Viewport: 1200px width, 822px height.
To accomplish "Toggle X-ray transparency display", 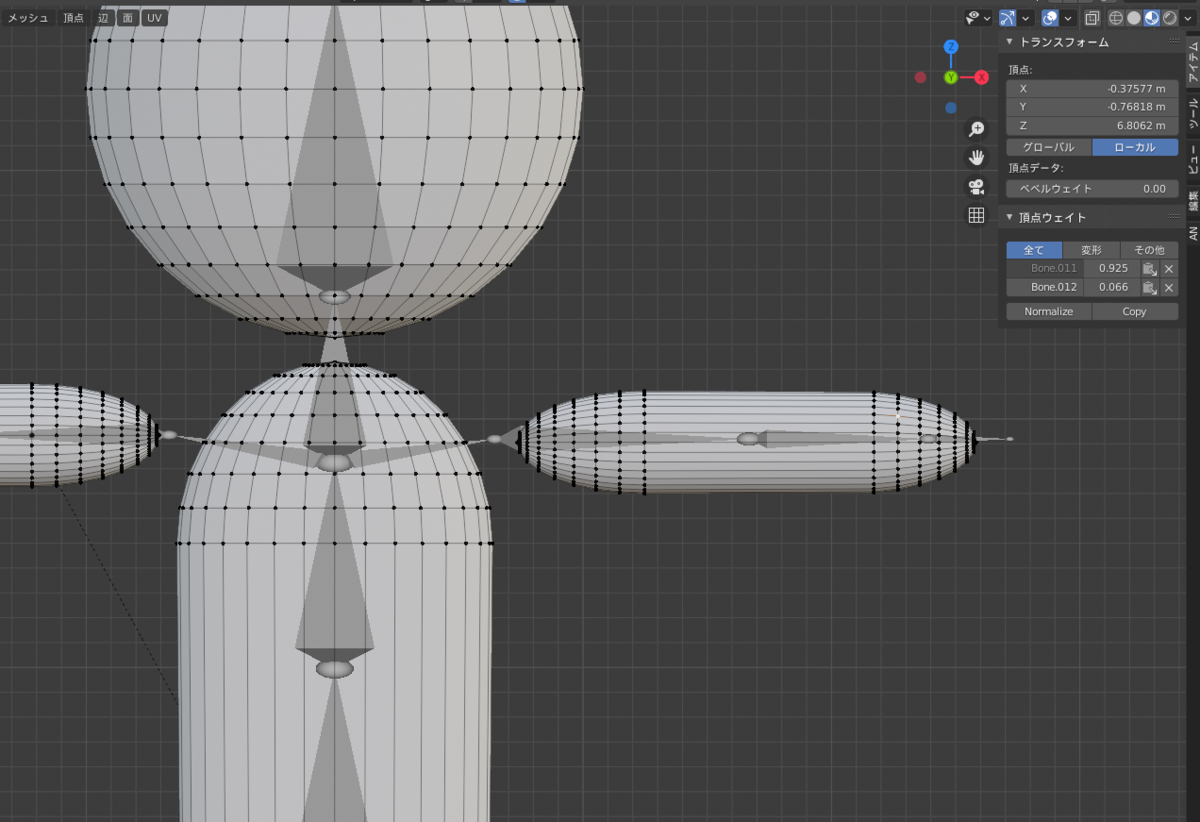I will (1092, 18).
